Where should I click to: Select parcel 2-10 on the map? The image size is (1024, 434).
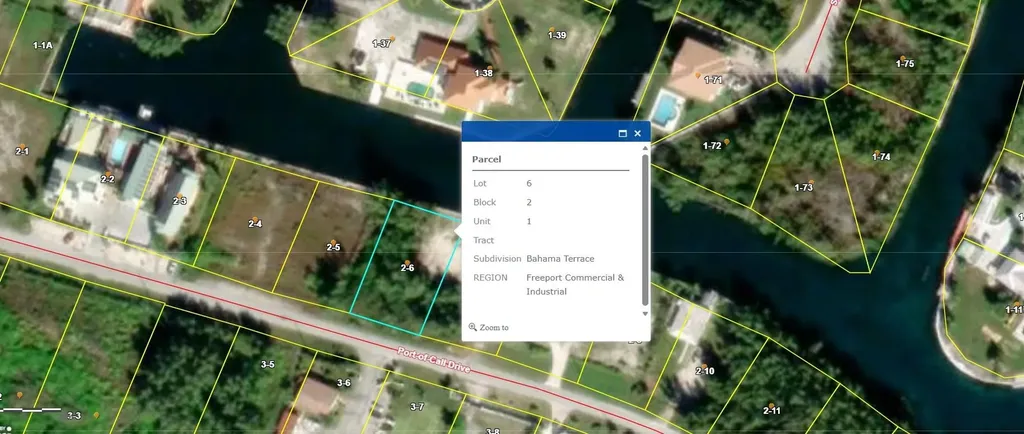pyautogui.click(x=704, y=371)
